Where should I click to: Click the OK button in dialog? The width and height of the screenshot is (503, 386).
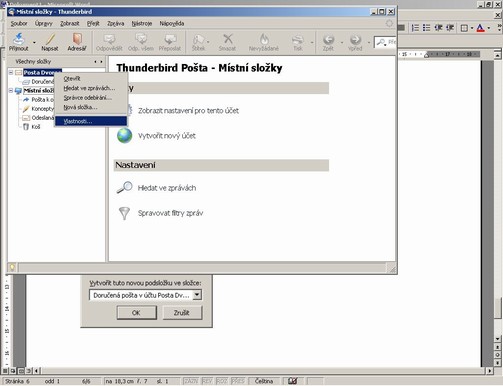click(136, 313)
